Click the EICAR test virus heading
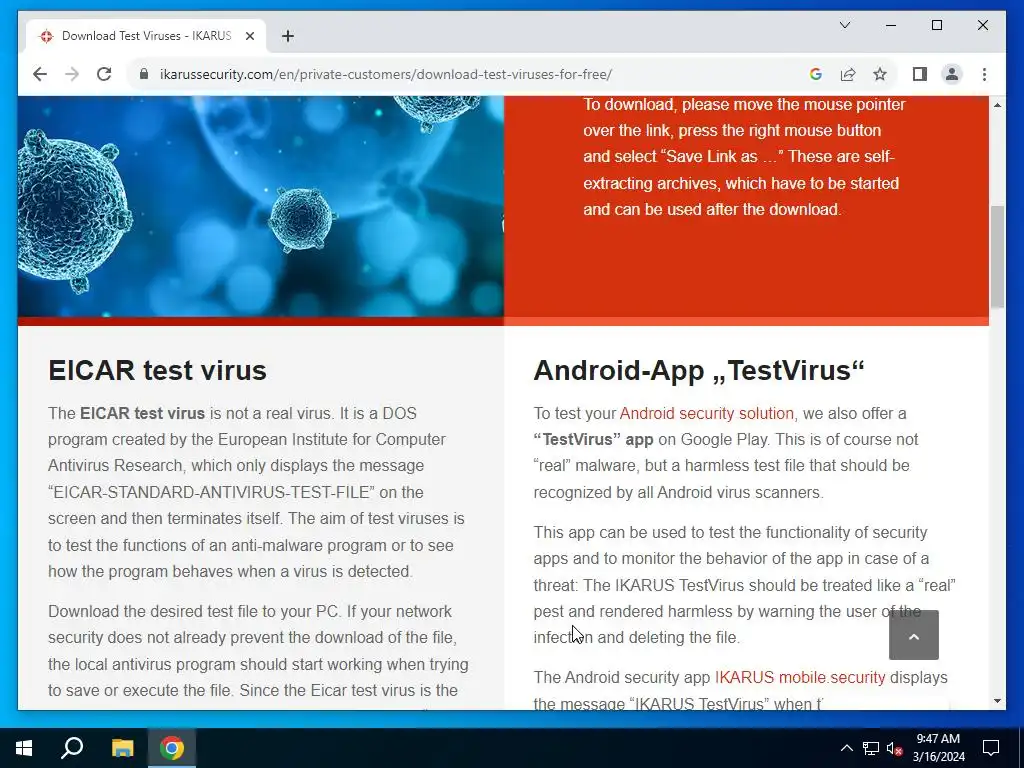This screenshot has height=768, width=1024. coord(157,370)
